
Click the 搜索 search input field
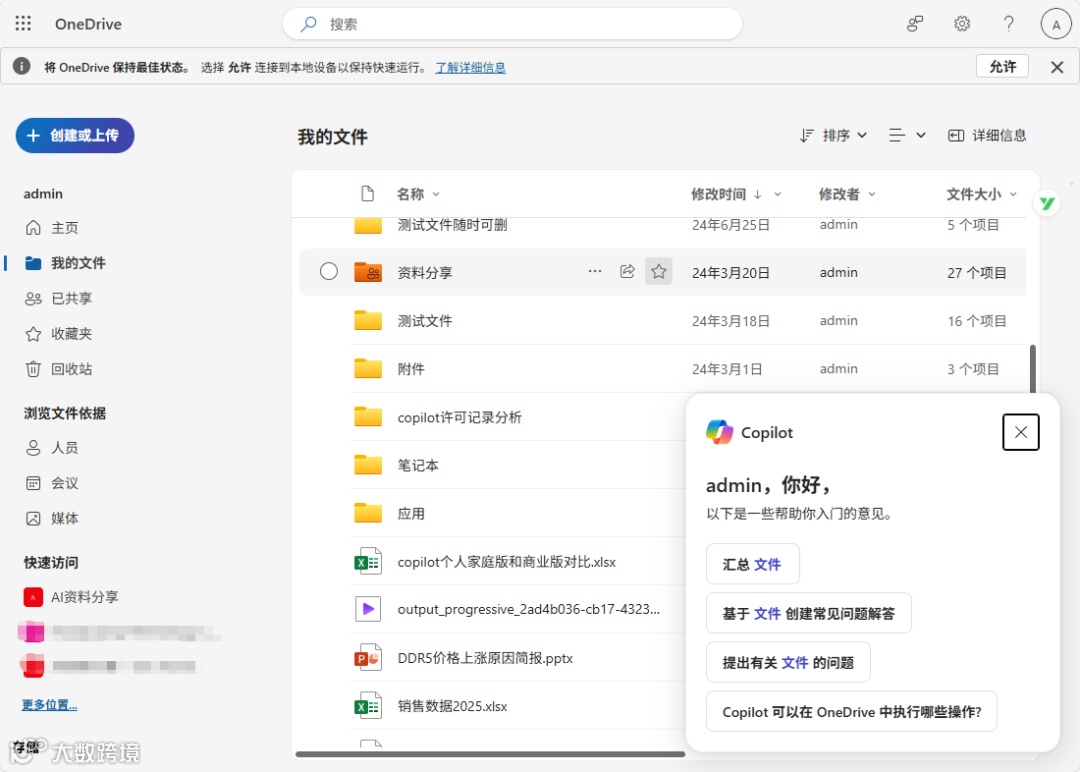click(x=512, y=24)
